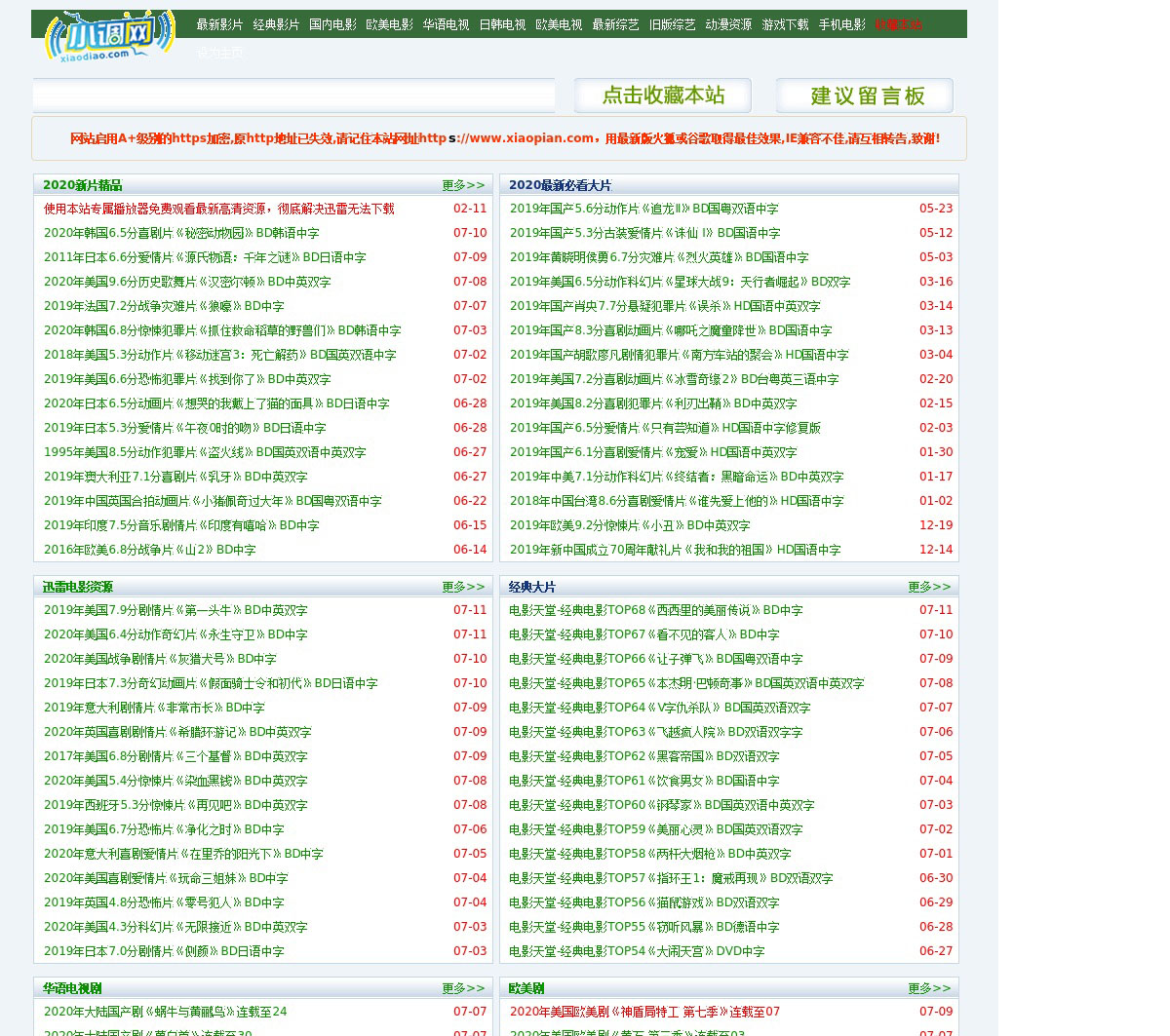Open 欧美电影 in the top navigation
This screenshot has width=1170, height=1036.
click(389, 24)
